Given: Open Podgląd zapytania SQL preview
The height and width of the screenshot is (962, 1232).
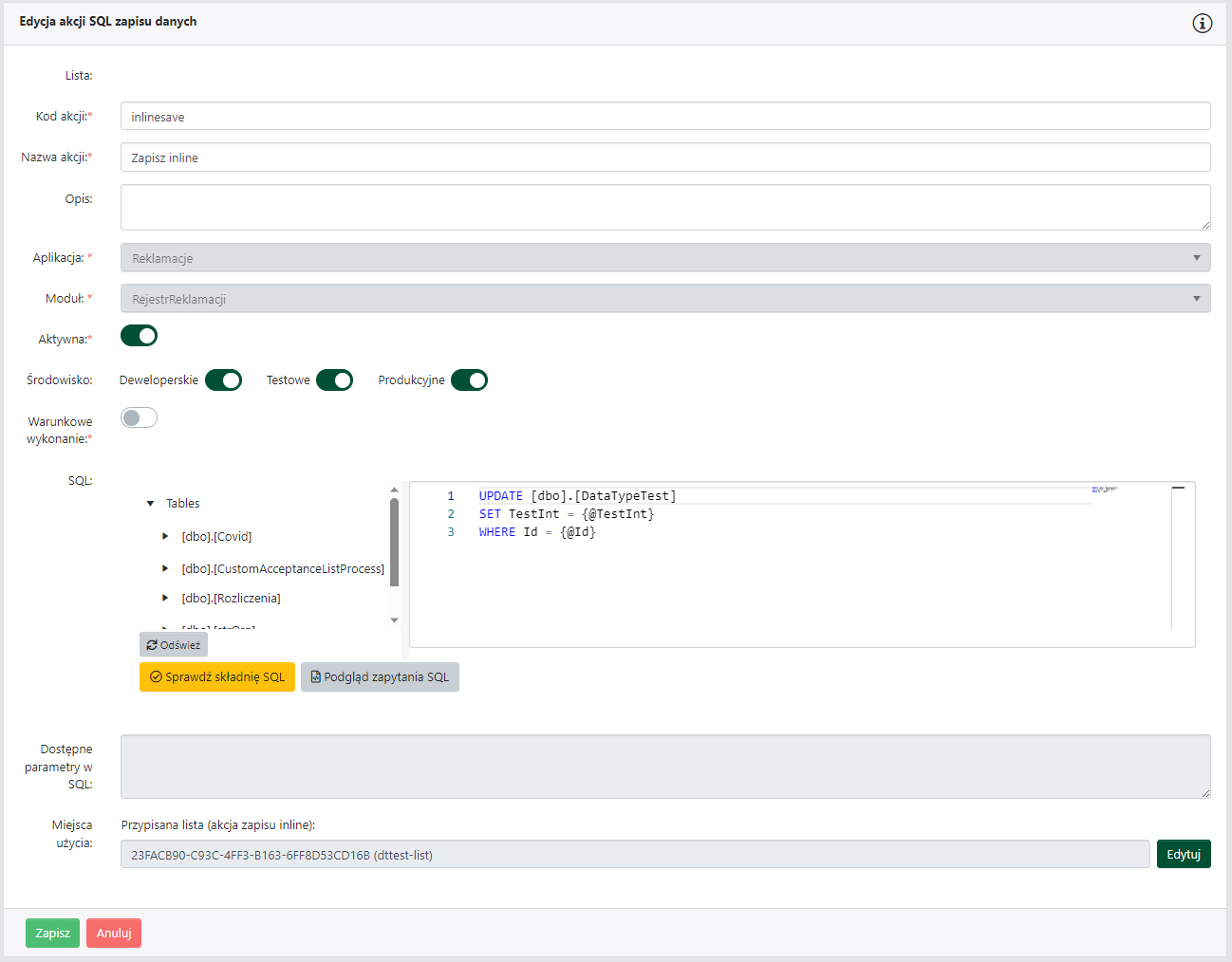Looking at the screenshot, I should tap(380, 677).
